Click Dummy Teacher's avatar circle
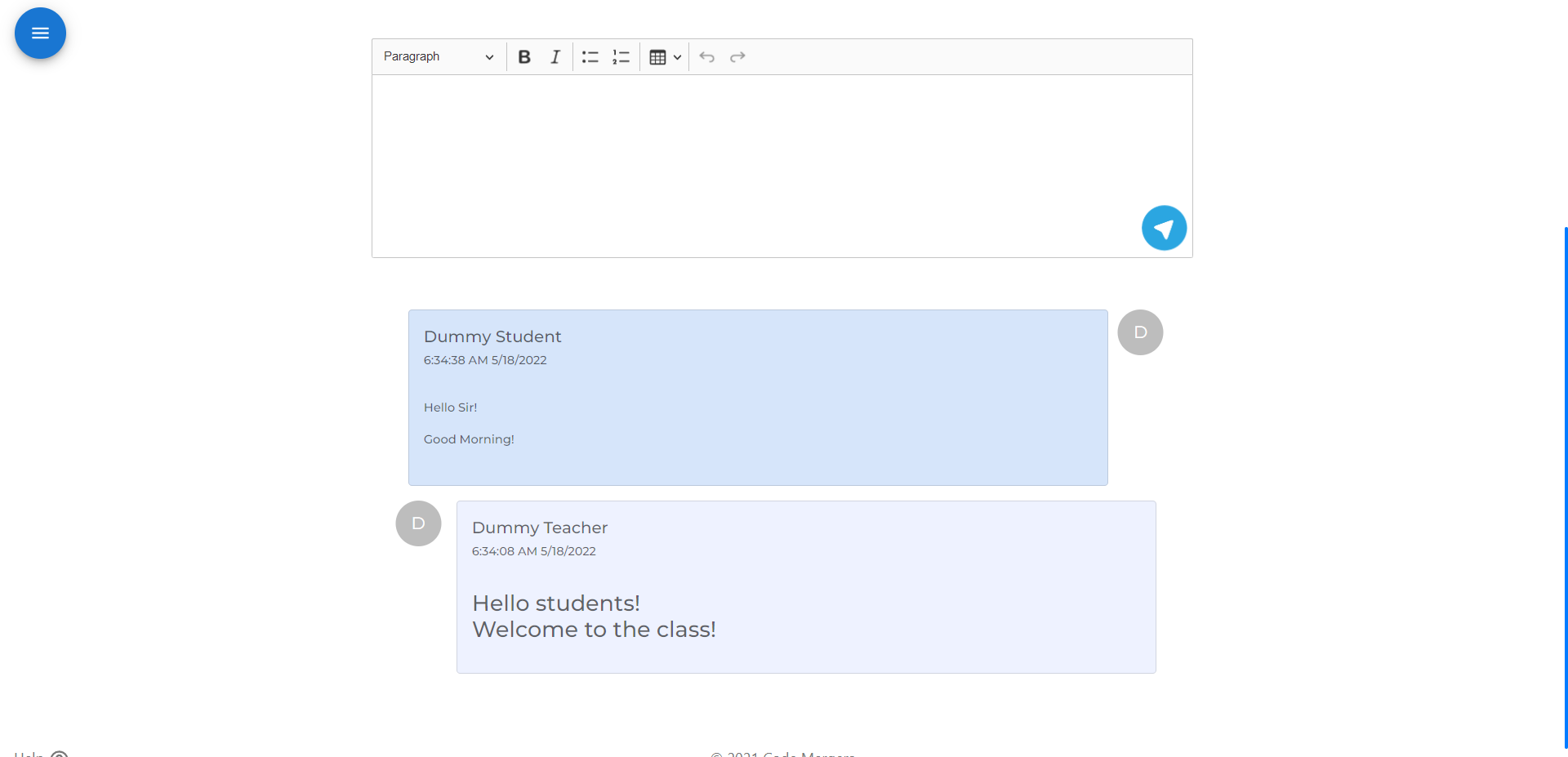The height and width of the screenshot is (757, 1568). (418, 523)
